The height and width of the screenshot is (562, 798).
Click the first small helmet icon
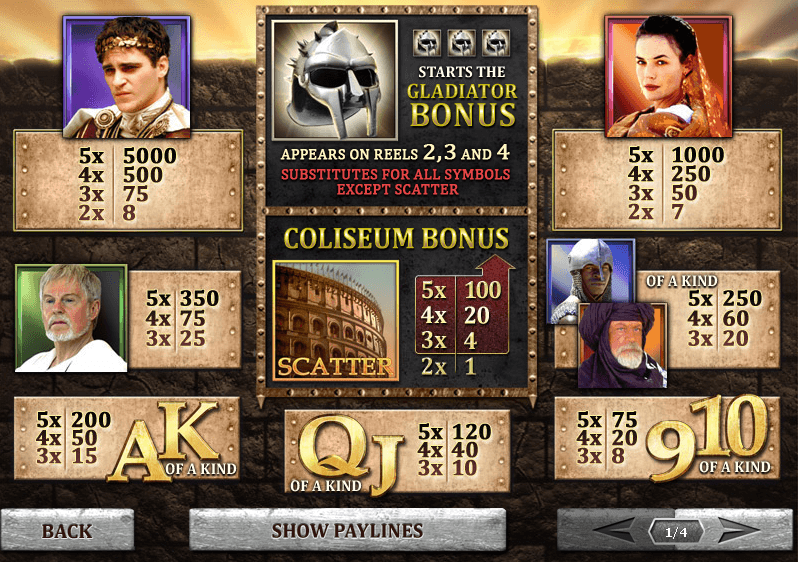[x=427, y=43]
